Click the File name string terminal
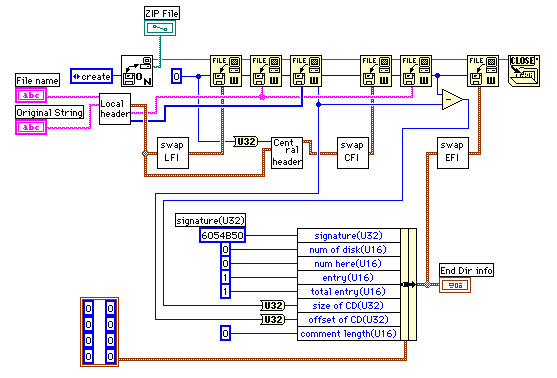The image size is (557, 378). click(x=31, y=95)
